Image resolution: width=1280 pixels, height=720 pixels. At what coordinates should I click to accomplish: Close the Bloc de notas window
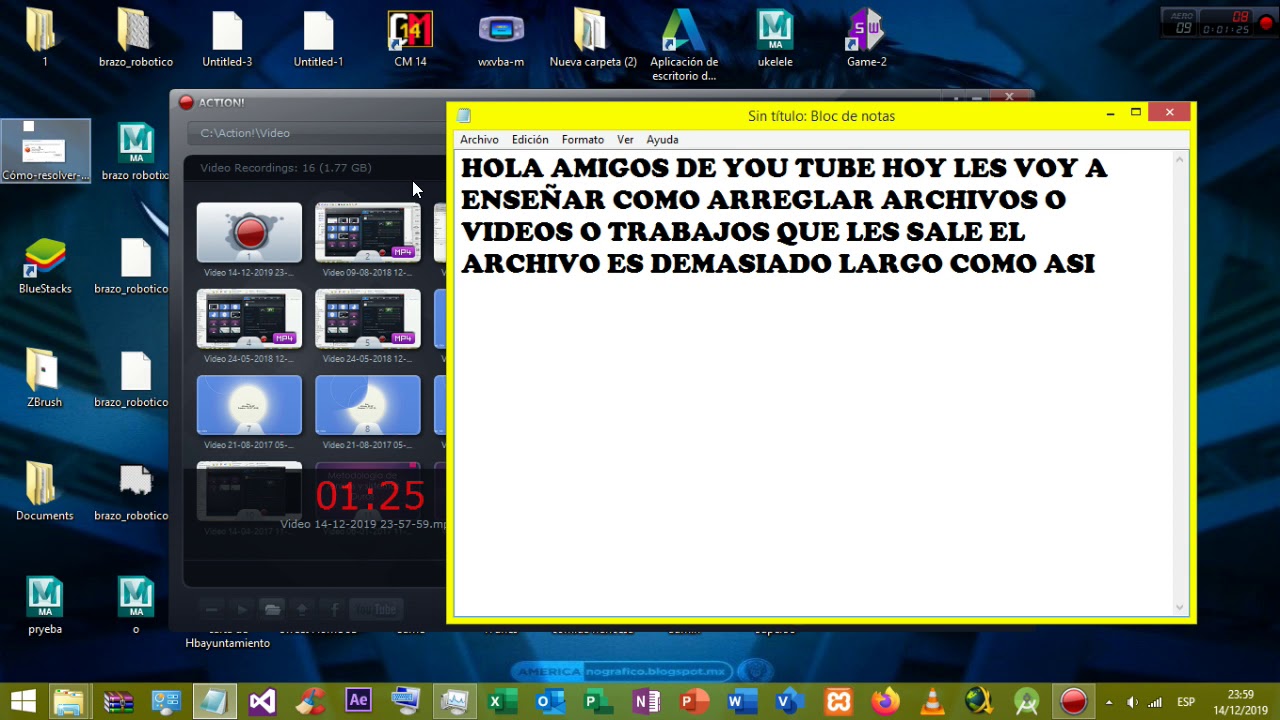(1169, 113)
